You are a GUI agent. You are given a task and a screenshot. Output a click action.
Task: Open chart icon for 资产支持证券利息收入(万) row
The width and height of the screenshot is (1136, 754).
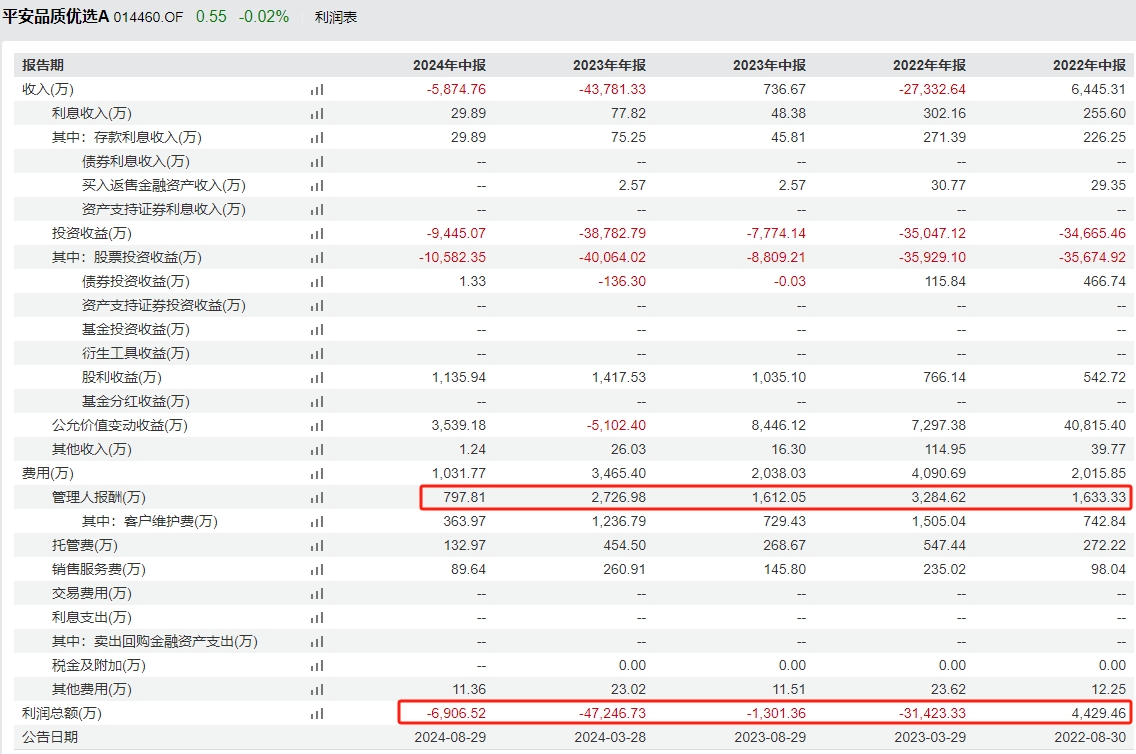pos(317,209)
